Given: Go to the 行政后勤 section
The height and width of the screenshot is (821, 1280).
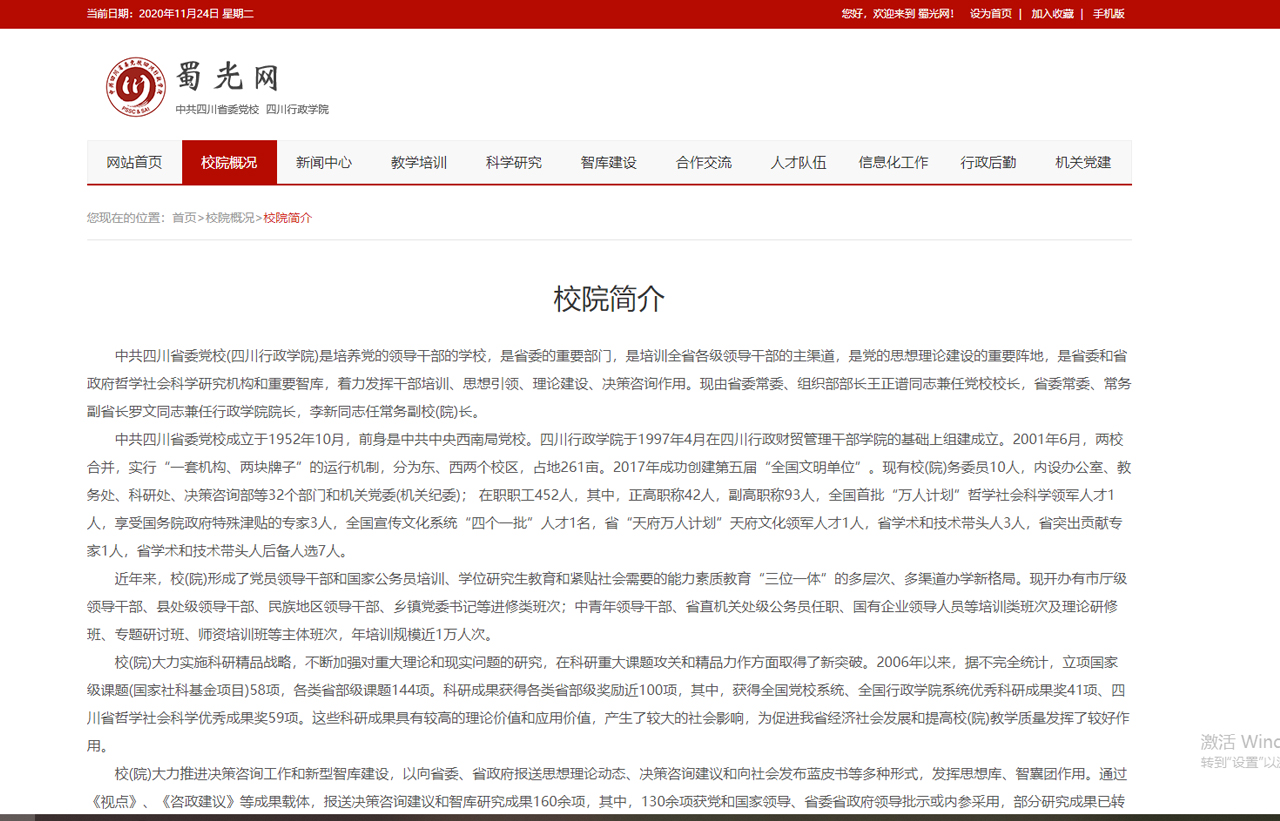Looking at the screenshot, I should tap(988, 162).
